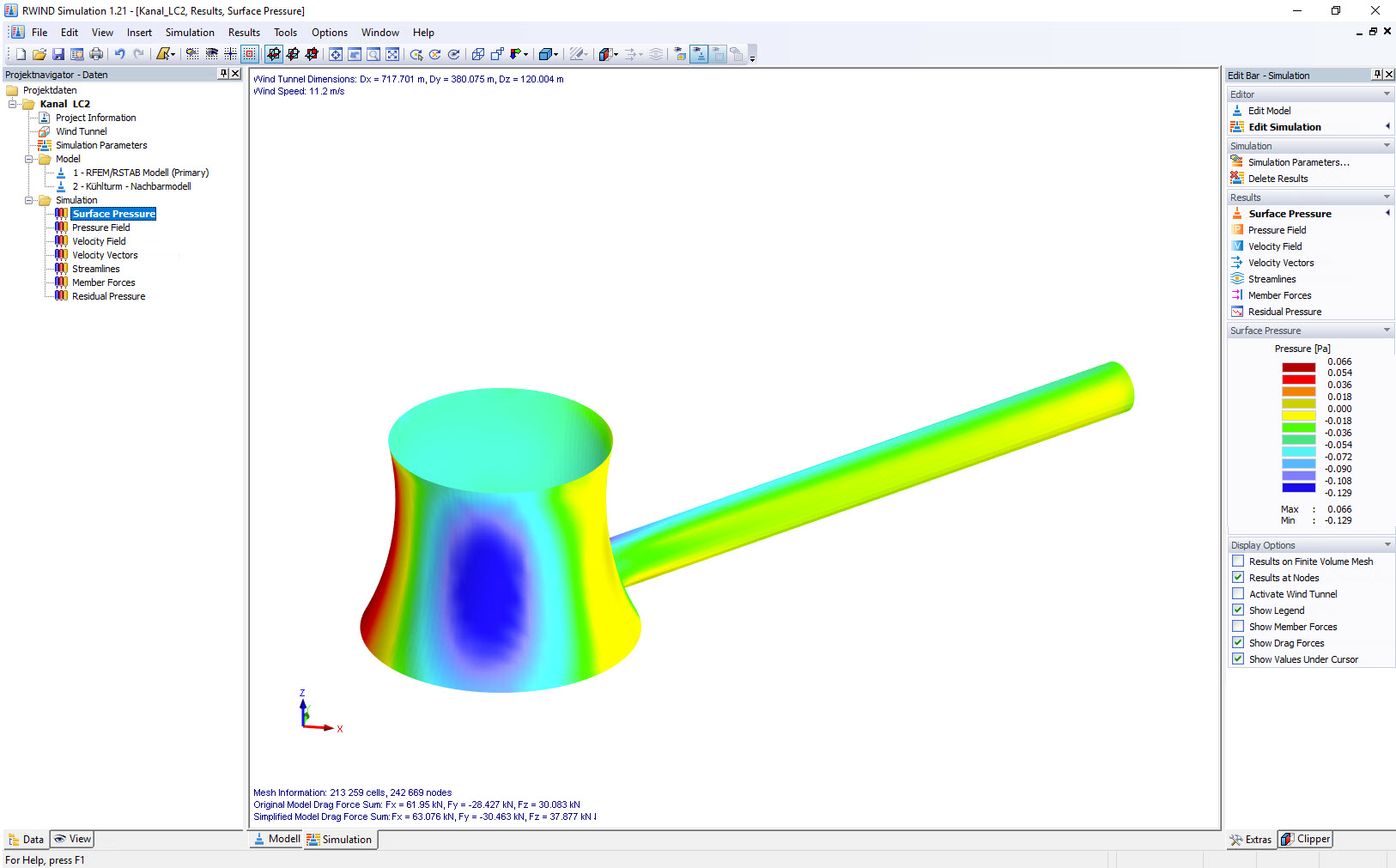Viewport: 1396px width, 868px height.
Task: Click the Save diskette toolbar icon
Action: [x=58, y=54]
